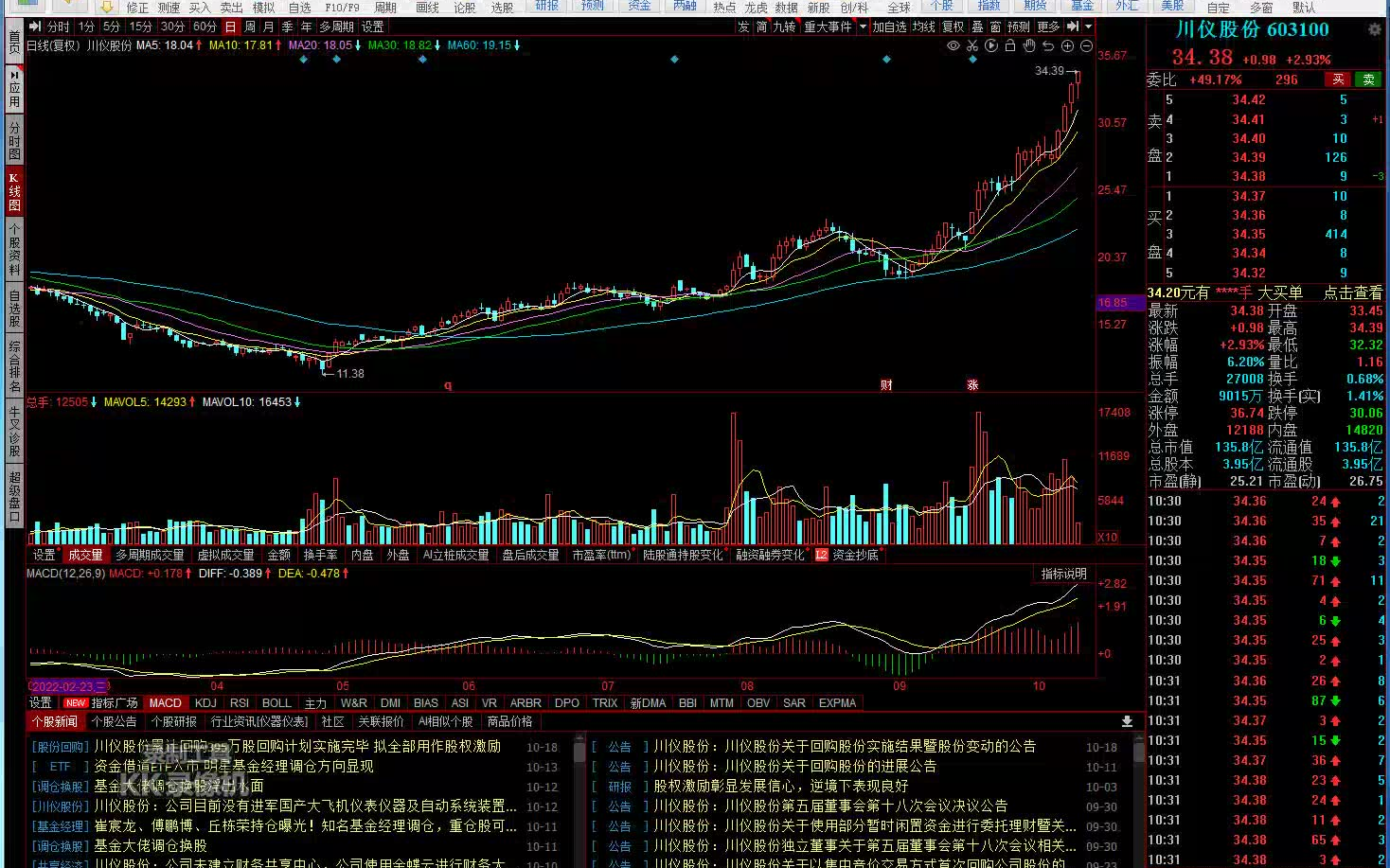Click the 叠 overlay button

[x=977, y=27]
